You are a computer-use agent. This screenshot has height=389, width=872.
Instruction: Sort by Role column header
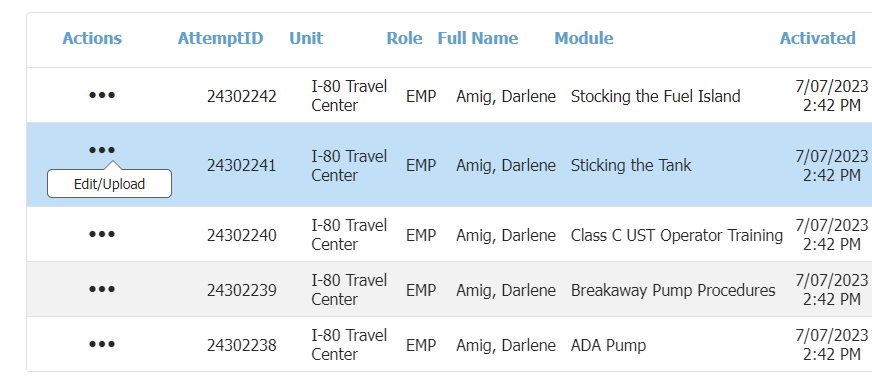click(404, 38)
